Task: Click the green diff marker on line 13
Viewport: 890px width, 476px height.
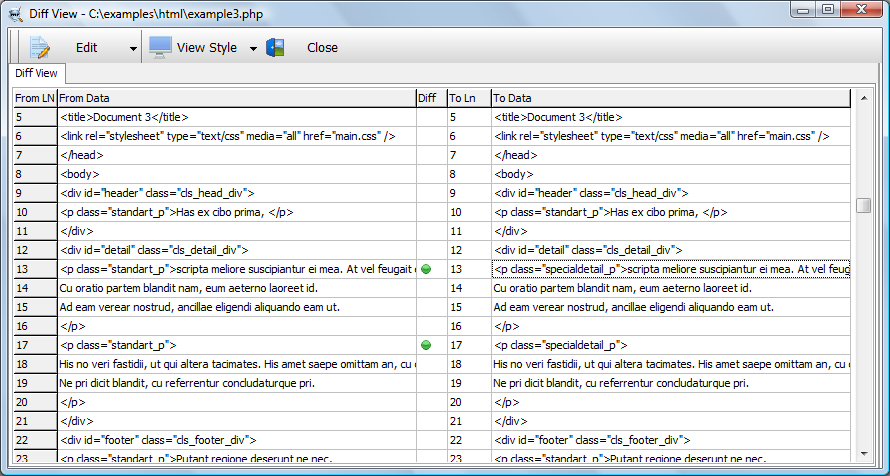Action: point(427,269)
